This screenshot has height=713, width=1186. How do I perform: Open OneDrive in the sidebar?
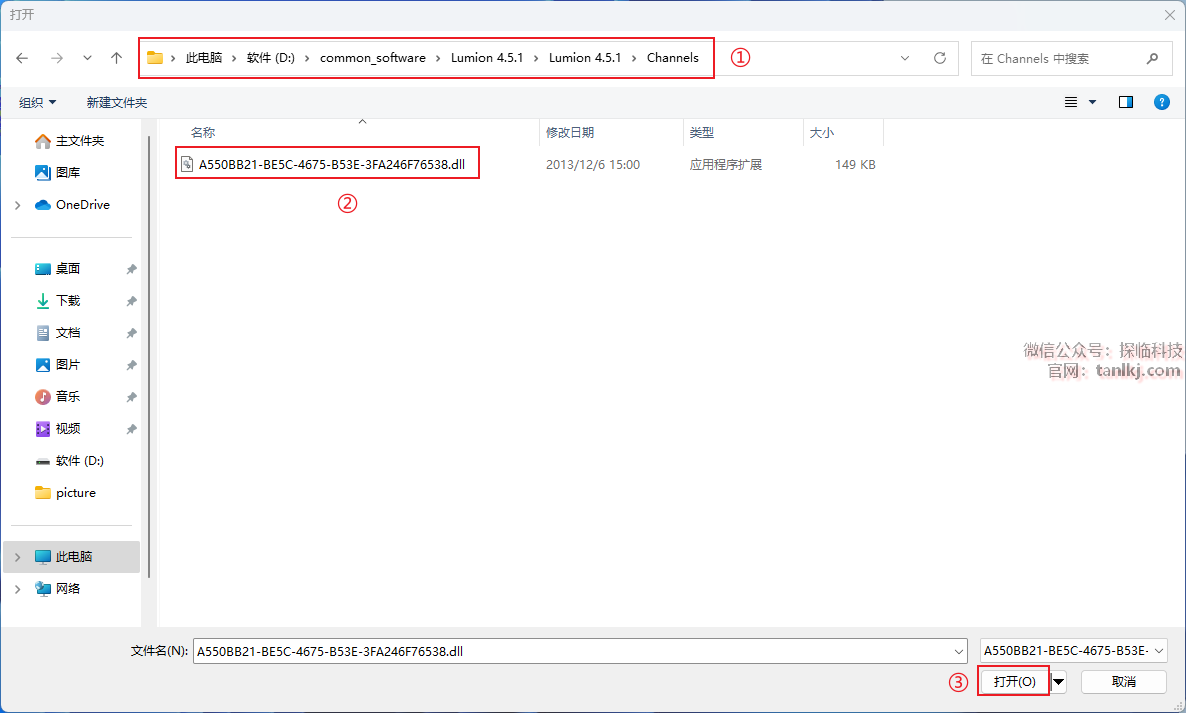pyautogui.click(x=82, y=205)
